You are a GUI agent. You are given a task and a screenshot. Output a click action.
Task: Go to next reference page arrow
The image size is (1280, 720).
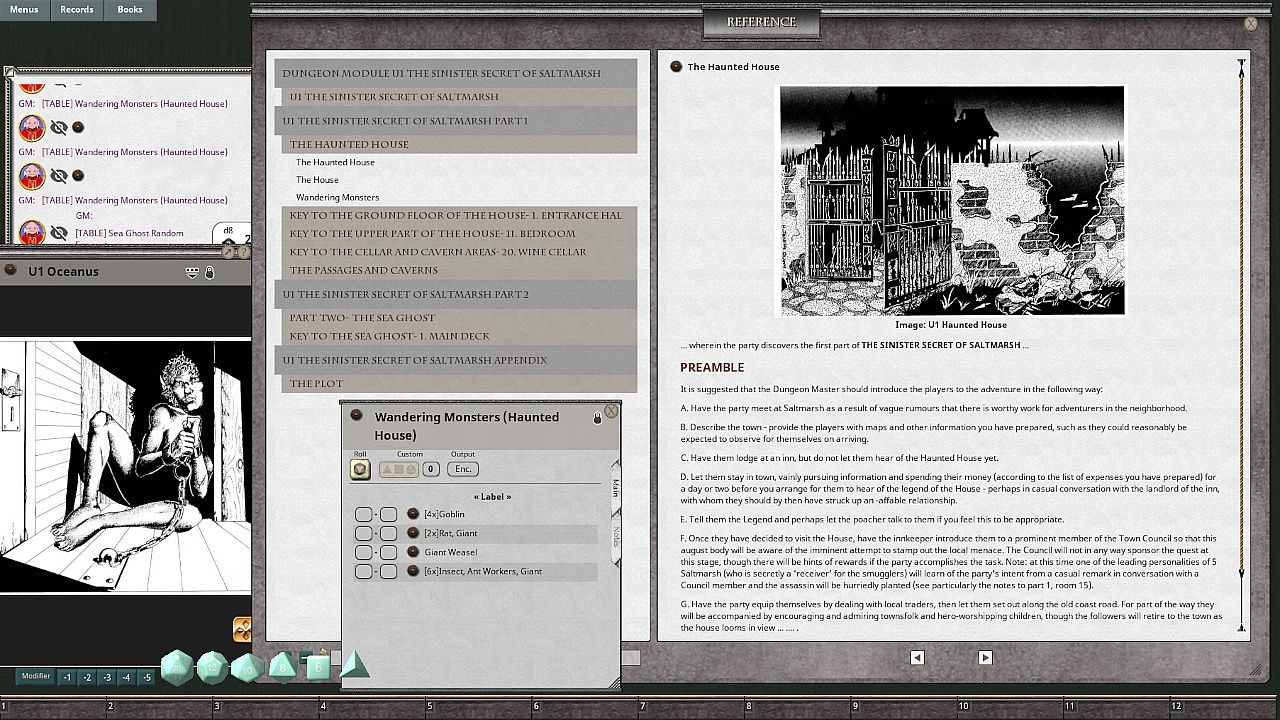(985, 657)
